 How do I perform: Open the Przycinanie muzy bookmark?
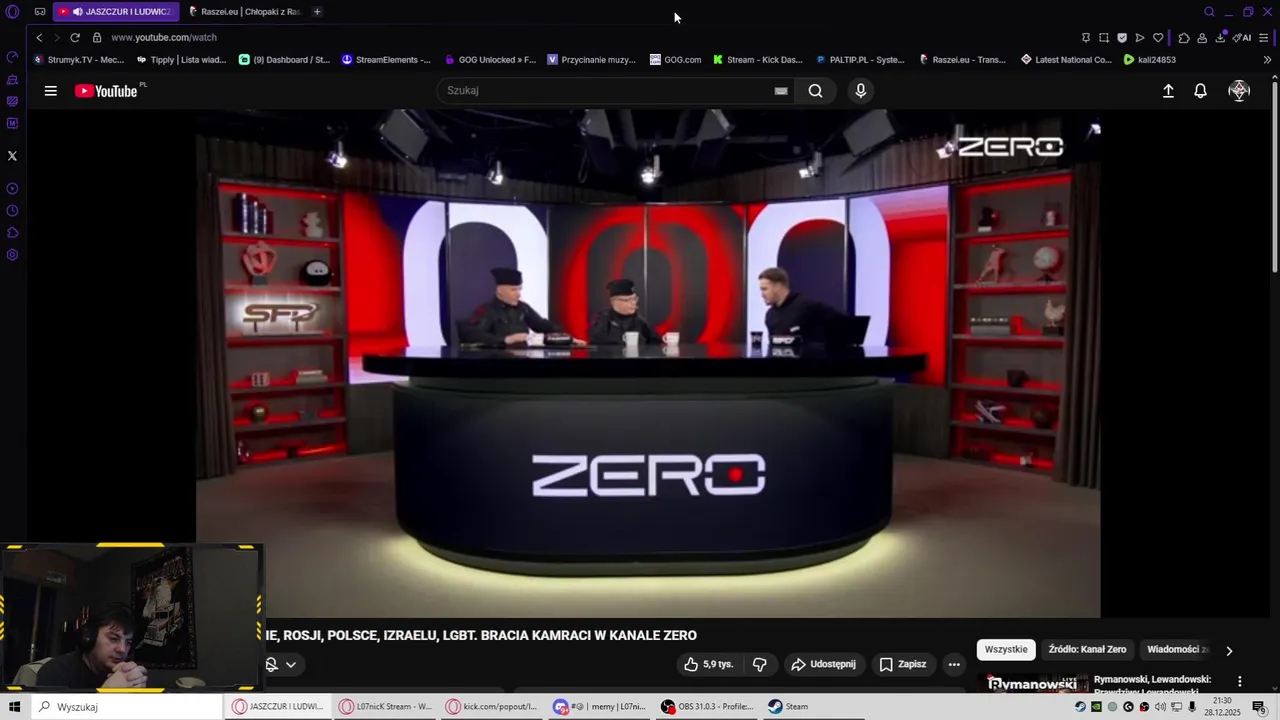click(591, 60)
